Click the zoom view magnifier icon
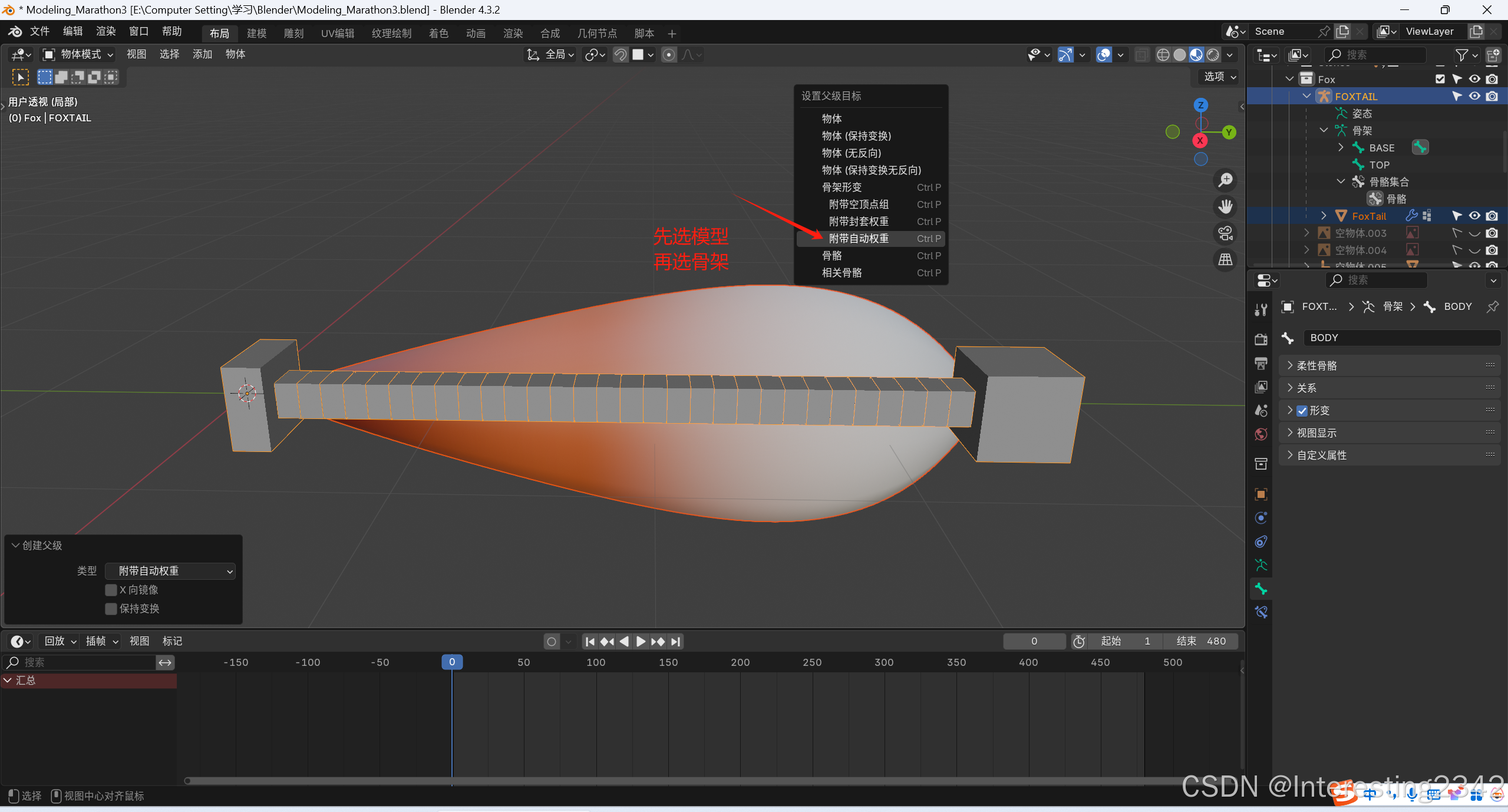1508x812 pixels. click(x=1226, y=180)
